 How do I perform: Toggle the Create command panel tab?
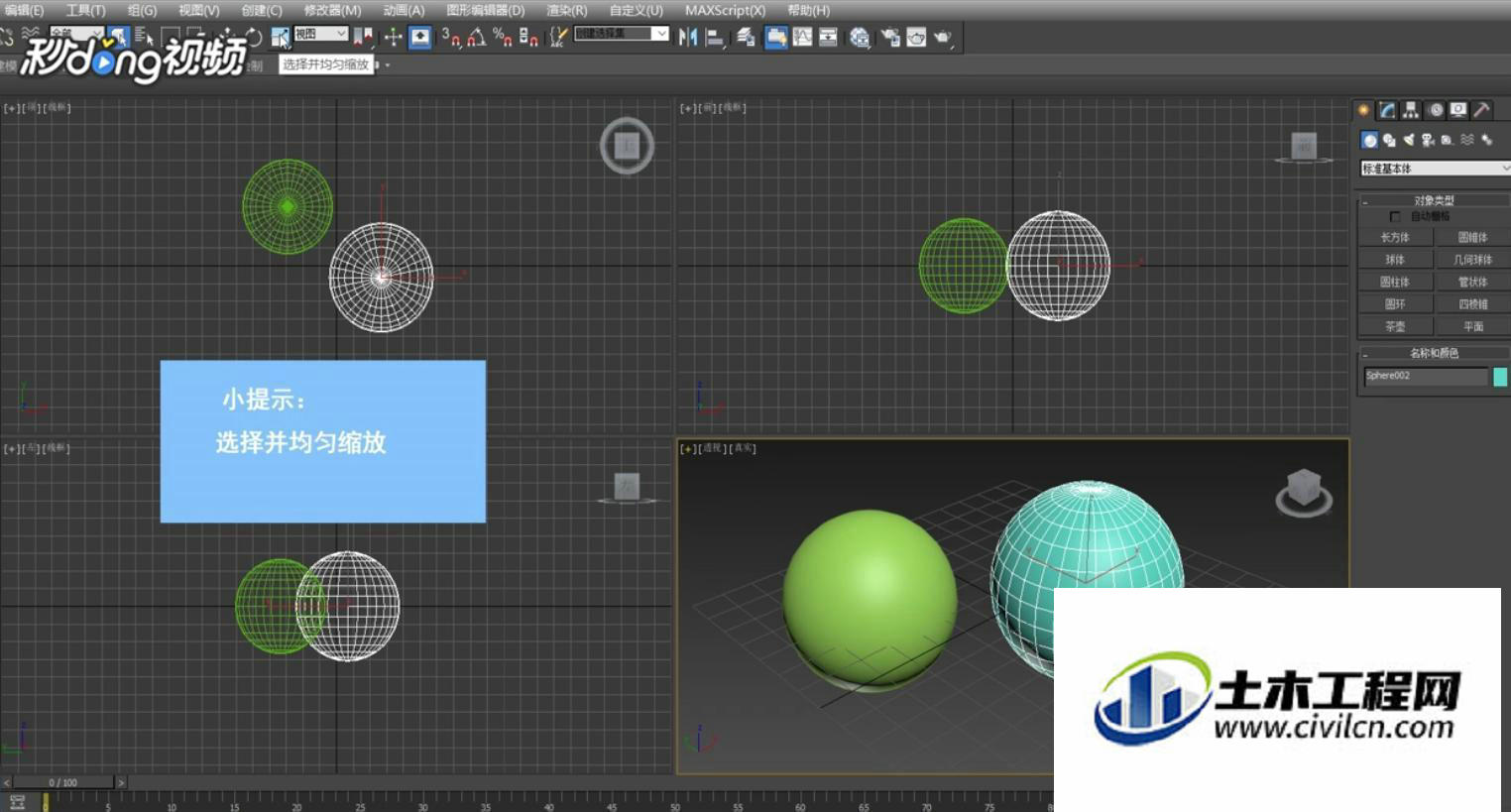pyautogui.click(x=1364, y=110)
